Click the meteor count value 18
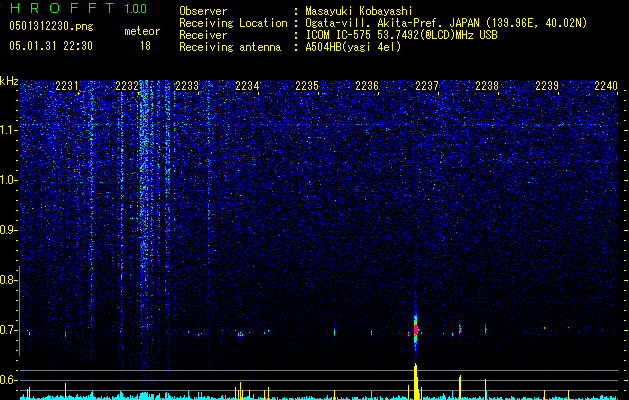The width and height of the screenshot is (629, 400). click(145, 46)
